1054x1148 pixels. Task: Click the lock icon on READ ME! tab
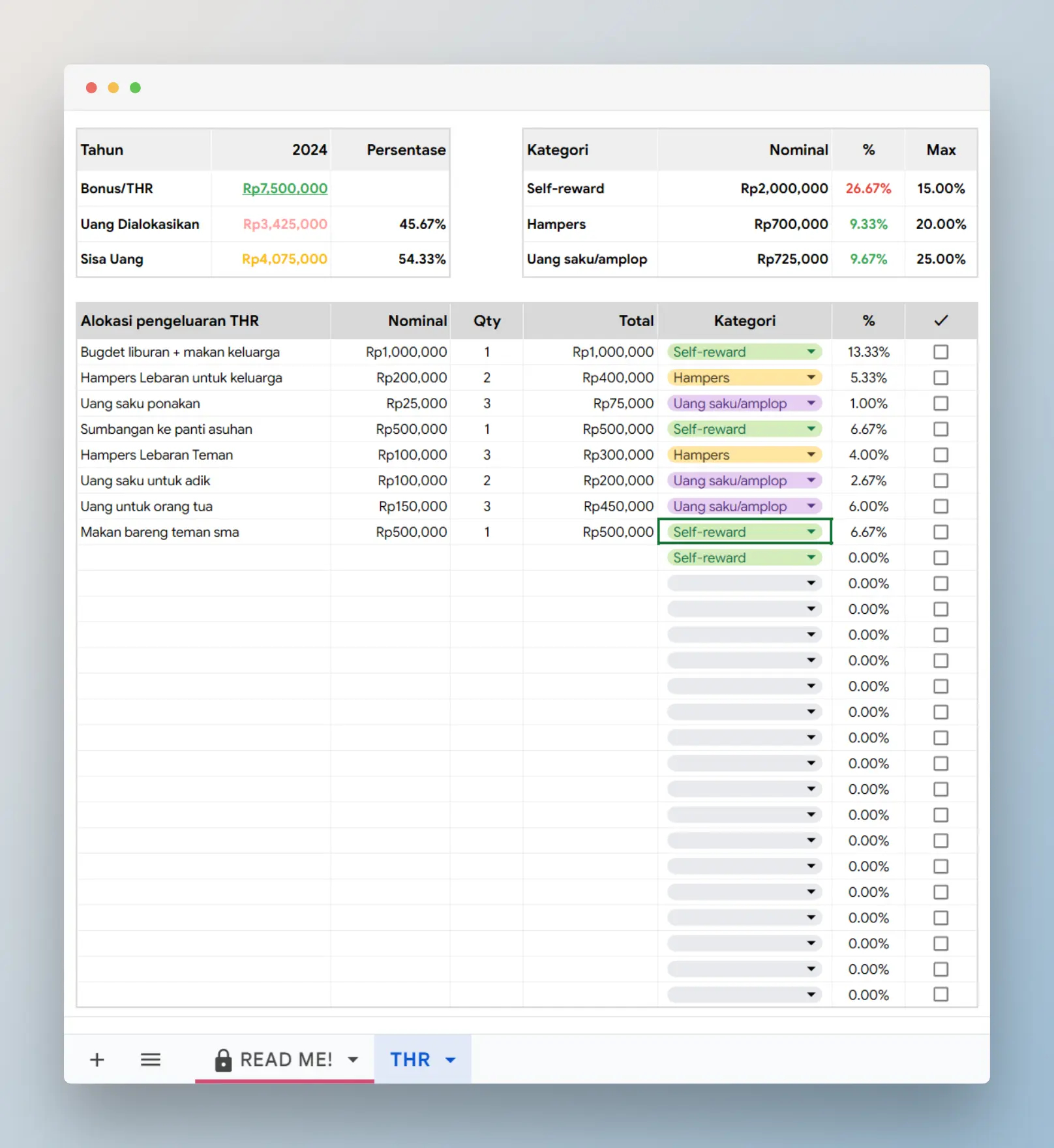click(223, 1061)
